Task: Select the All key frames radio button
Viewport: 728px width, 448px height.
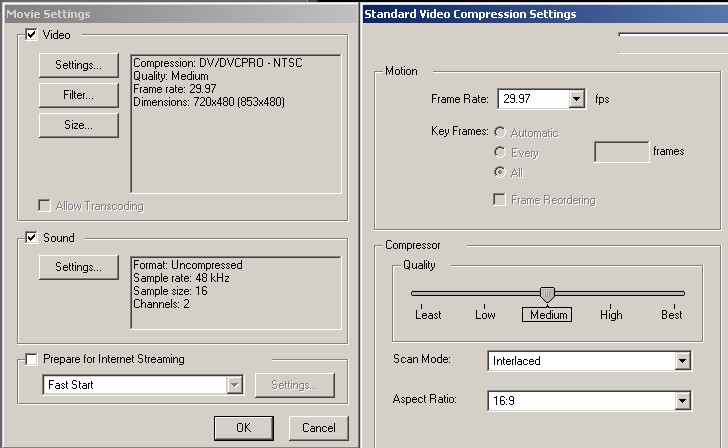Action: [500, 172]
